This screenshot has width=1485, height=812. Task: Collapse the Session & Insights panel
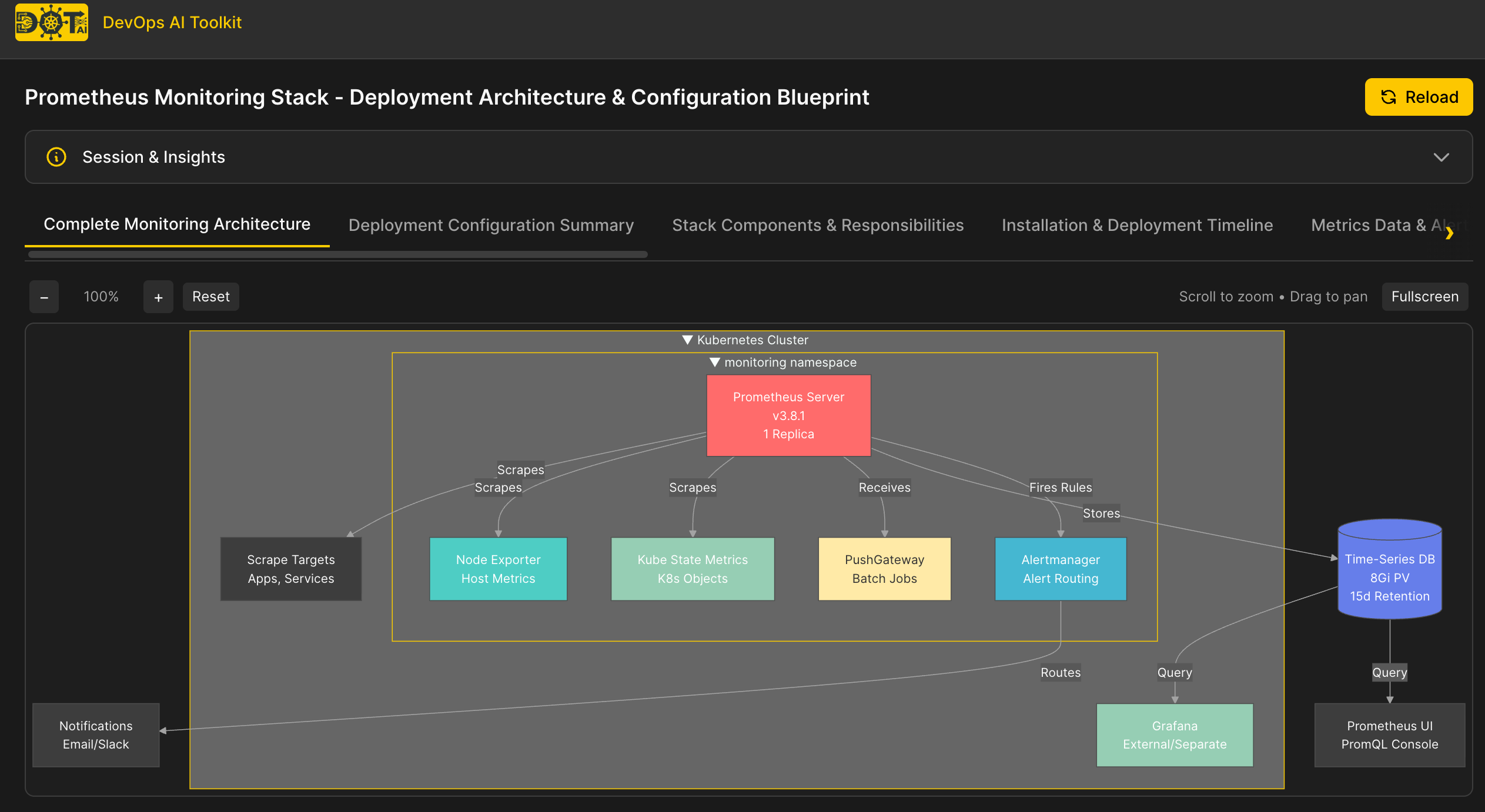point(1441,157)
